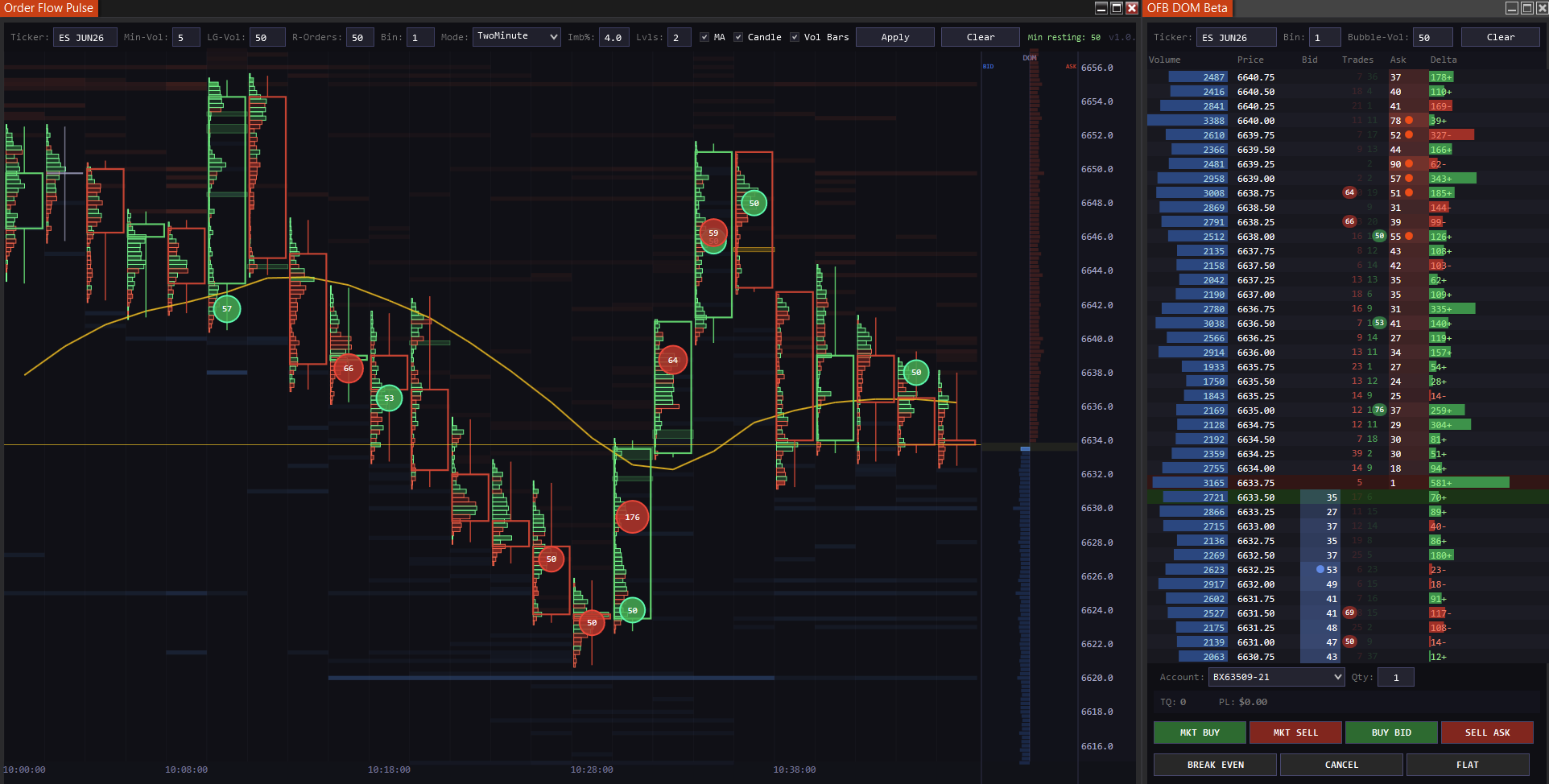Expand the Account BX63509-21 dropdown
This screenshot has height=784, width=1549.
tap(1276, 677)
